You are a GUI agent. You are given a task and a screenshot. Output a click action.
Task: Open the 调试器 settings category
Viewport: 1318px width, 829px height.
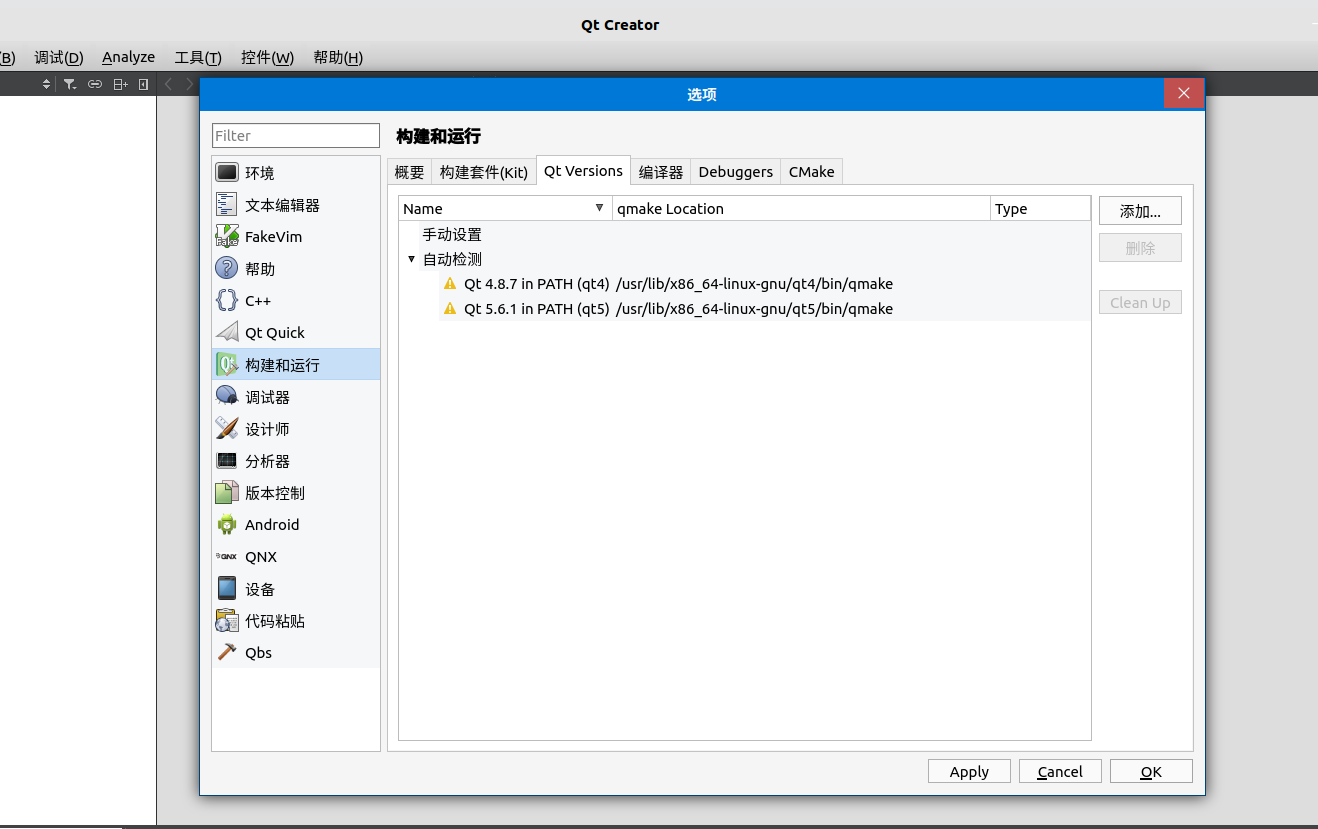[x=296, y=397]
